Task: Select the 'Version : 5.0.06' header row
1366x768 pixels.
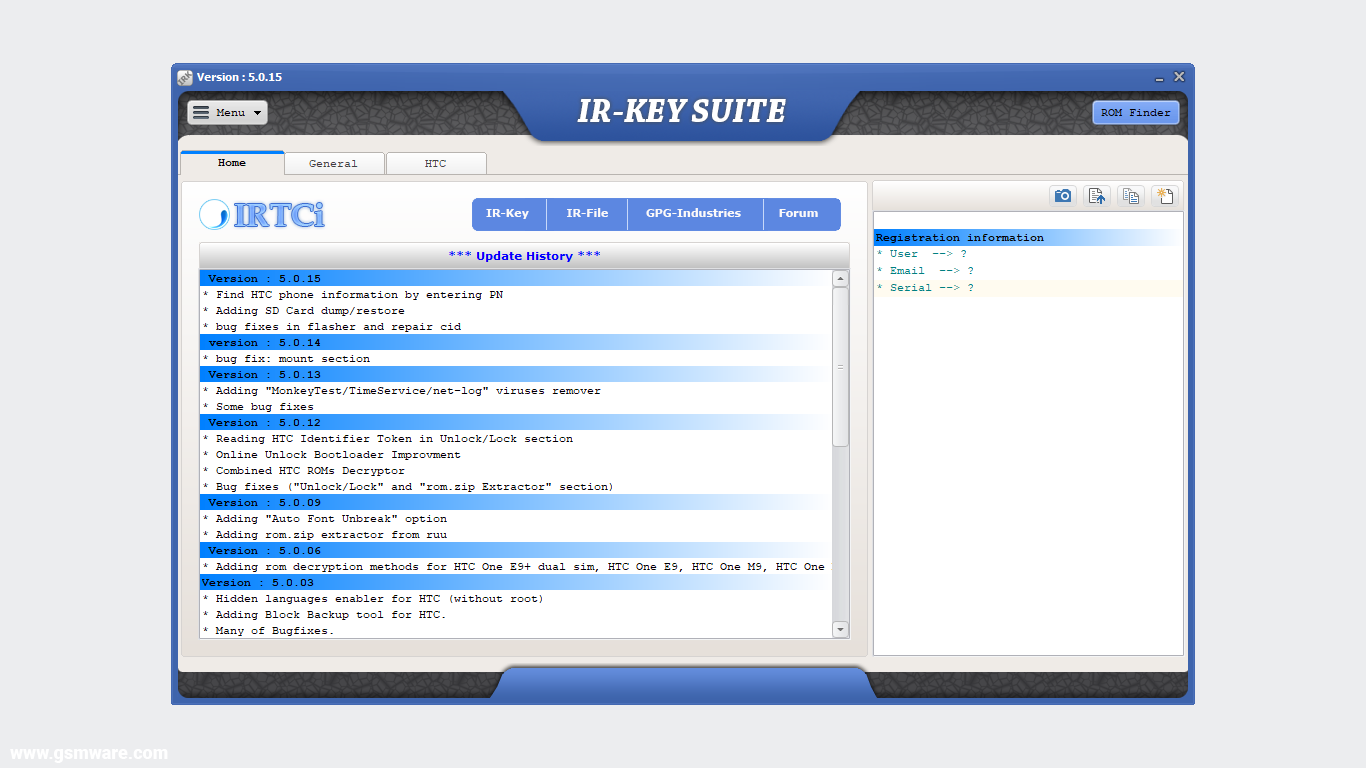Action: 516,550
